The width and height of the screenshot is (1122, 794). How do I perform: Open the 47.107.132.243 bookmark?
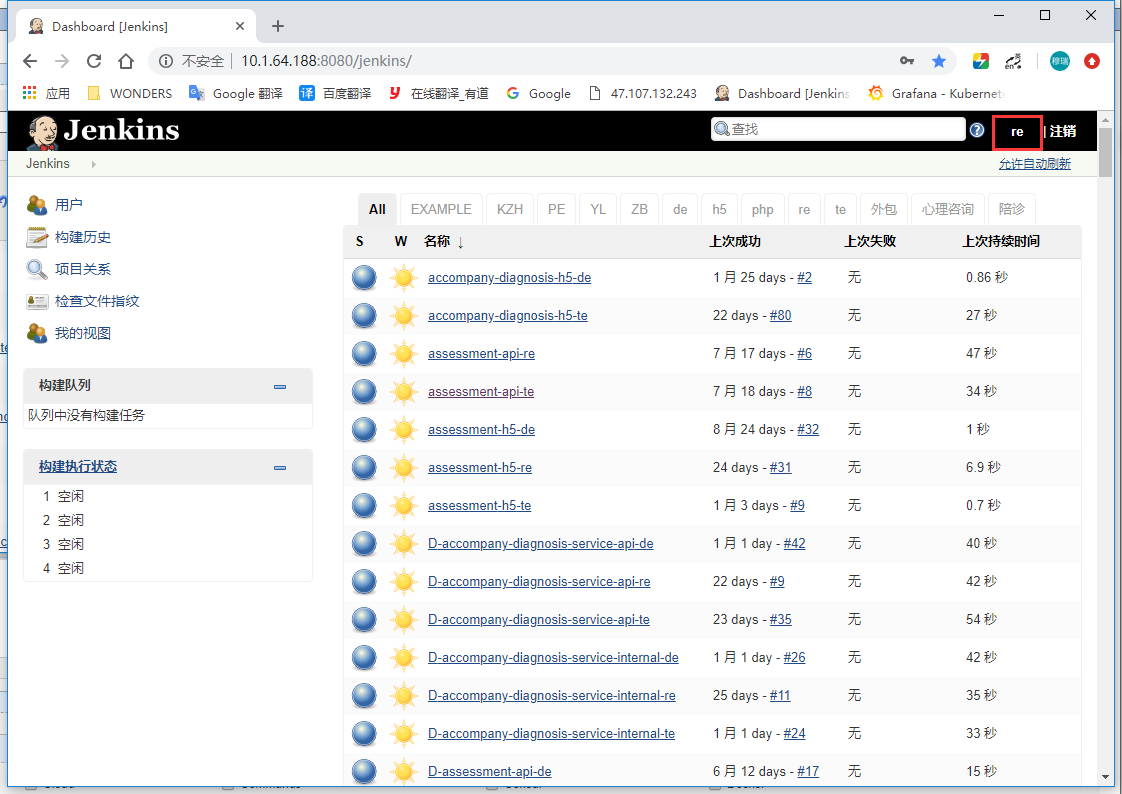coord(643,93)
